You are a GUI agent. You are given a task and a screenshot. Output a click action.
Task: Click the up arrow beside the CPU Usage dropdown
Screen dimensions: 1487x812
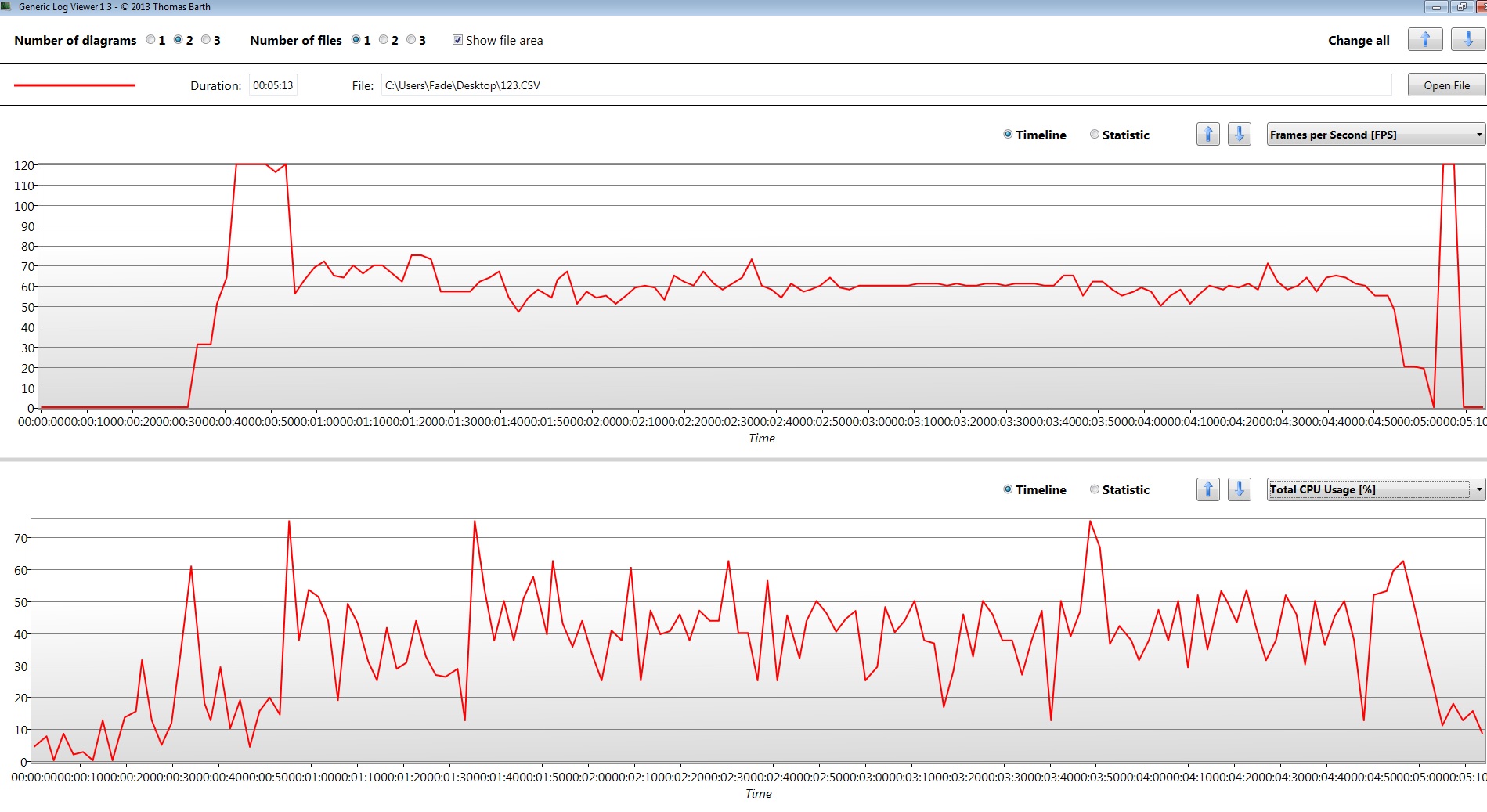[x=1208, y=489]
